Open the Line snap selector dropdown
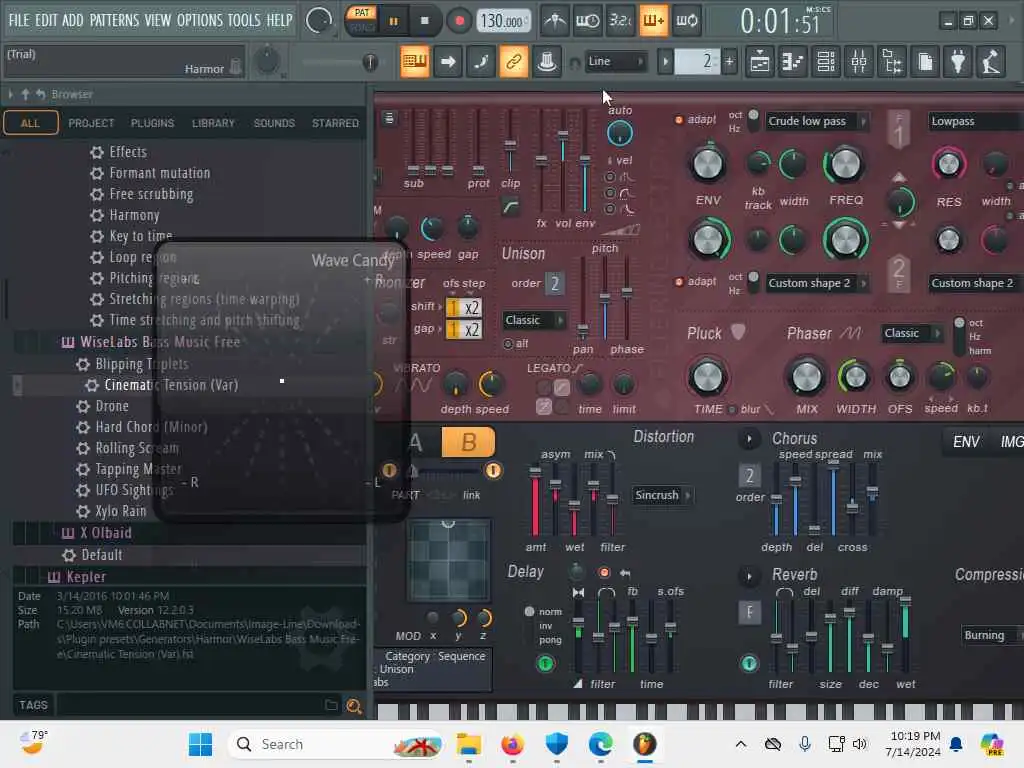 click(x=615, y=61)
